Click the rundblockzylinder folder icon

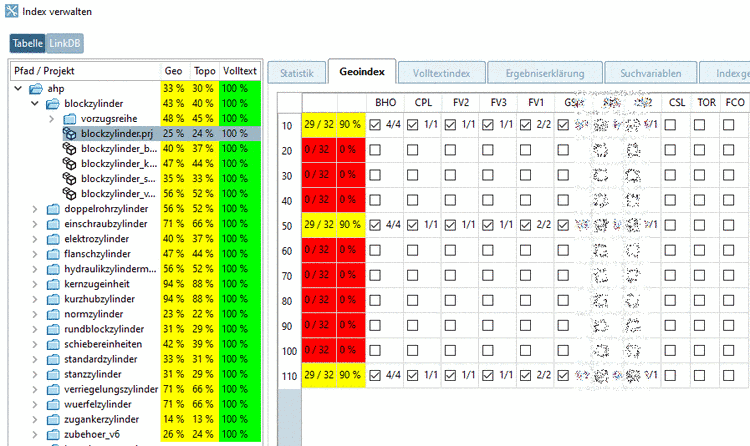(53, 329)
